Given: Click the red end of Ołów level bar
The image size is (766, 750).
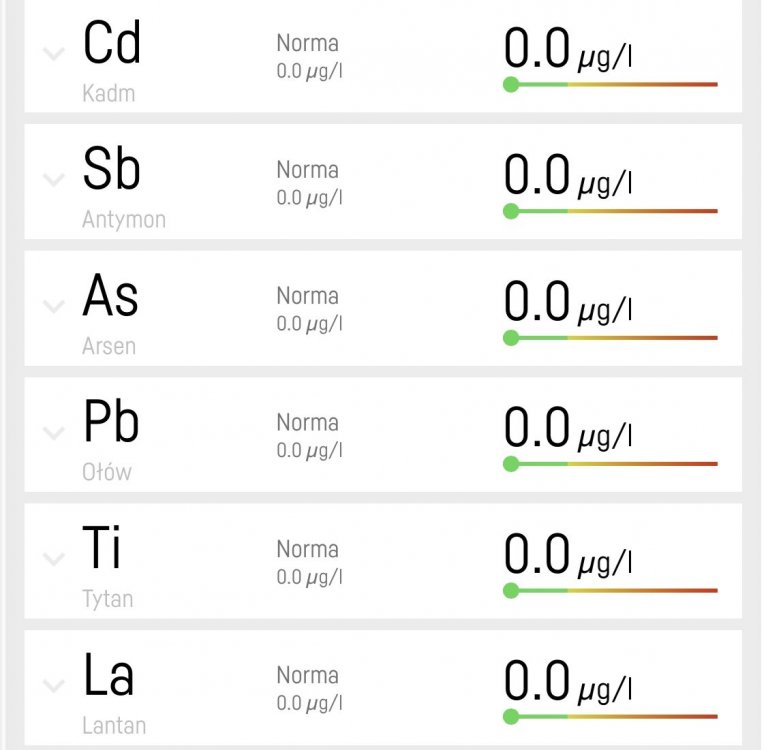Looking at the screenshot, I should pyautogui.click(x=708, y=464).
